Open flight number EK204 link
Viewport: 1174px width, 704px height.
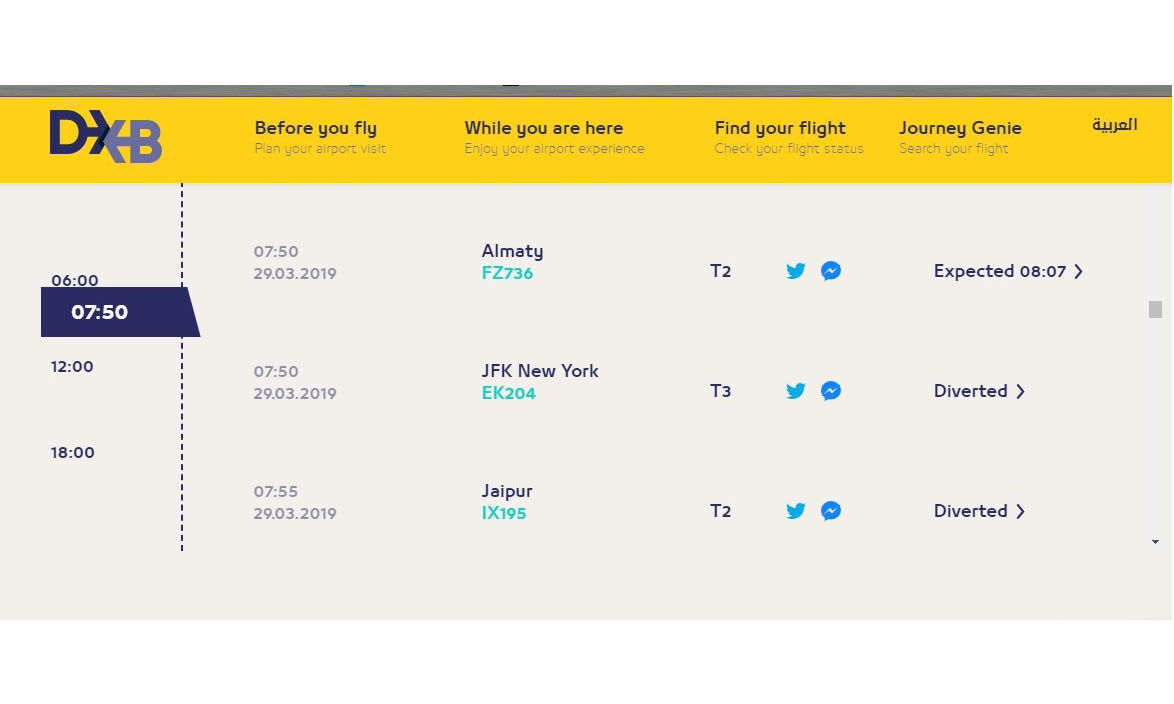508,393
